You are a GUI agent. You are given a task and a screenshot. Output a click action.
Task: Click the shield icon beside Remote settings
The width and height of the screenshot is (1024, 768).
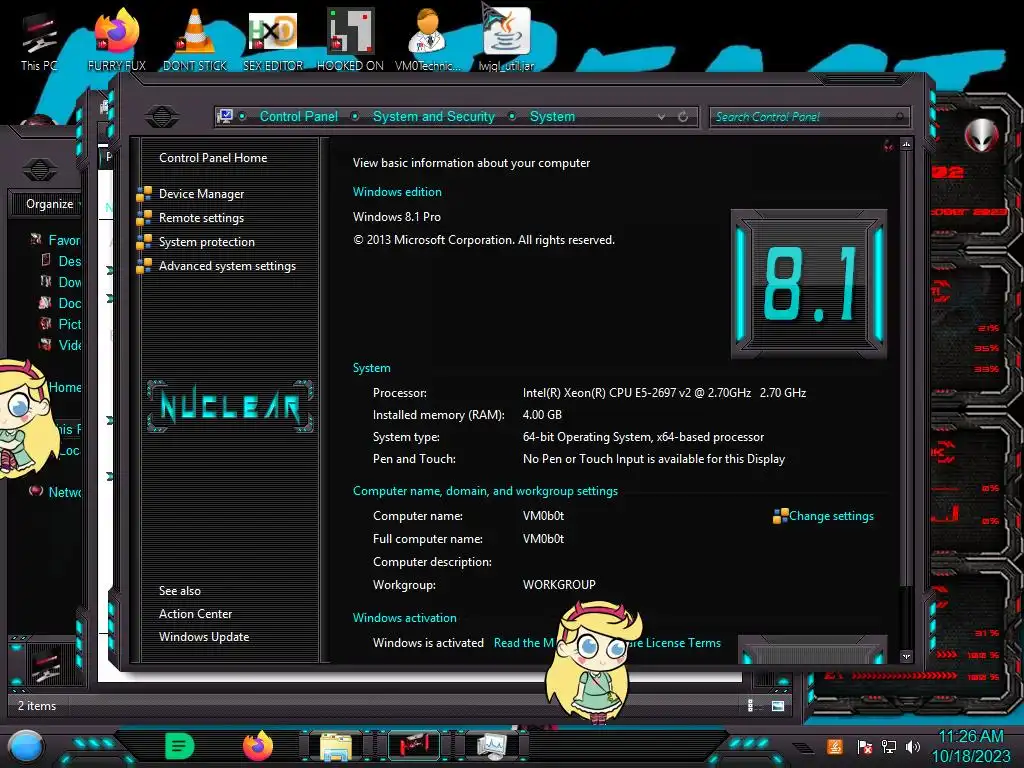click(x=144, y=218)
